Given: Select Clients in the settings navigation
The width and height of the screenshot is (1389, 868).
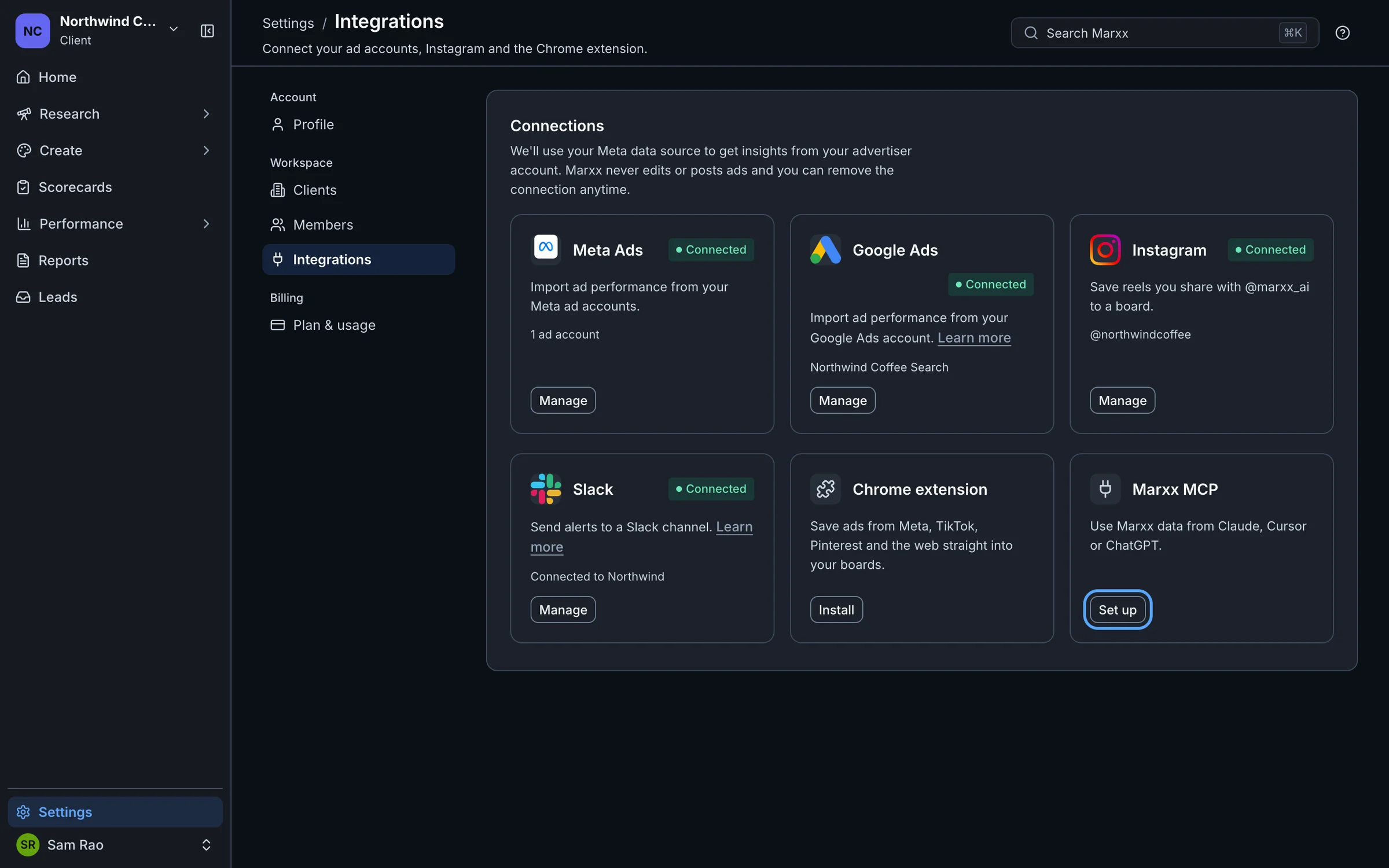Looking at the screenshot, I should (x=358, y=190).
